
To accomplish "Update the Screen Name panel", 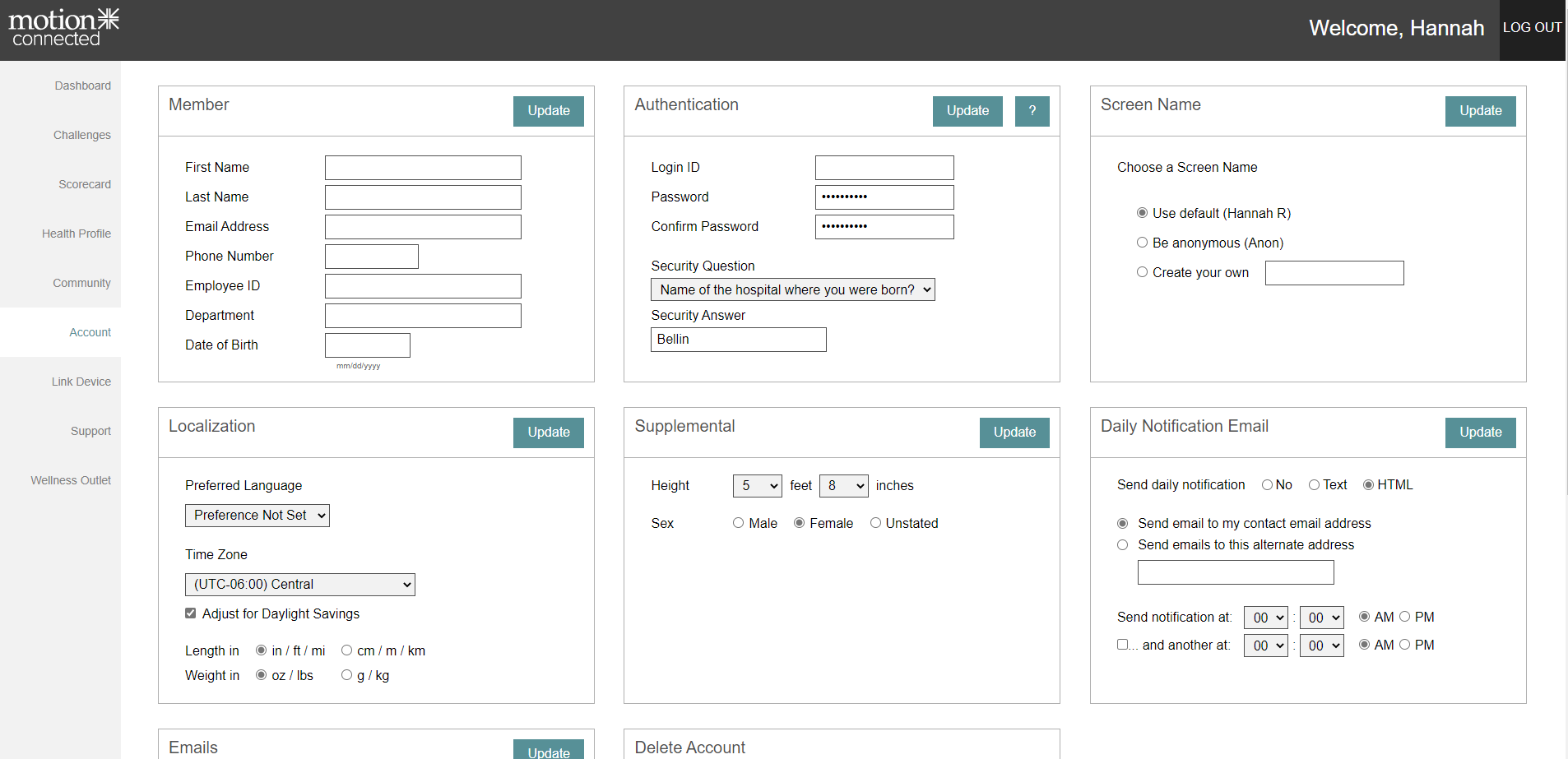I will 1480,111.
